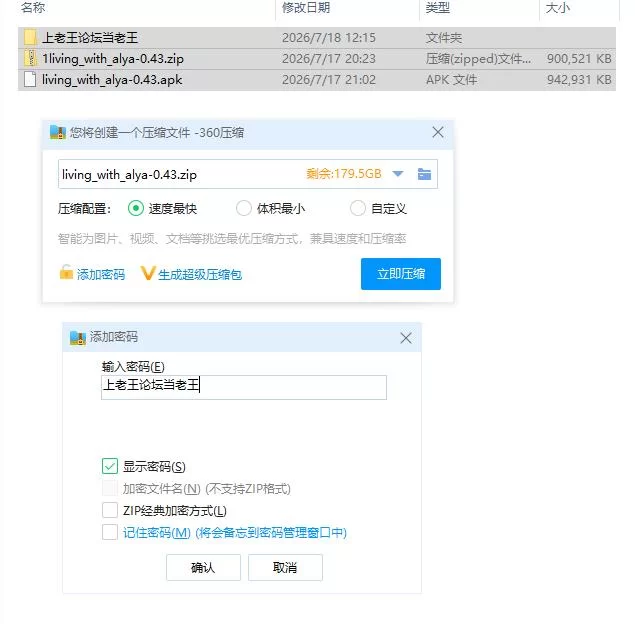Click 360压缩 icon in compress dialog title
Screen dimensions: 635x624
click(x=58, y=132)
